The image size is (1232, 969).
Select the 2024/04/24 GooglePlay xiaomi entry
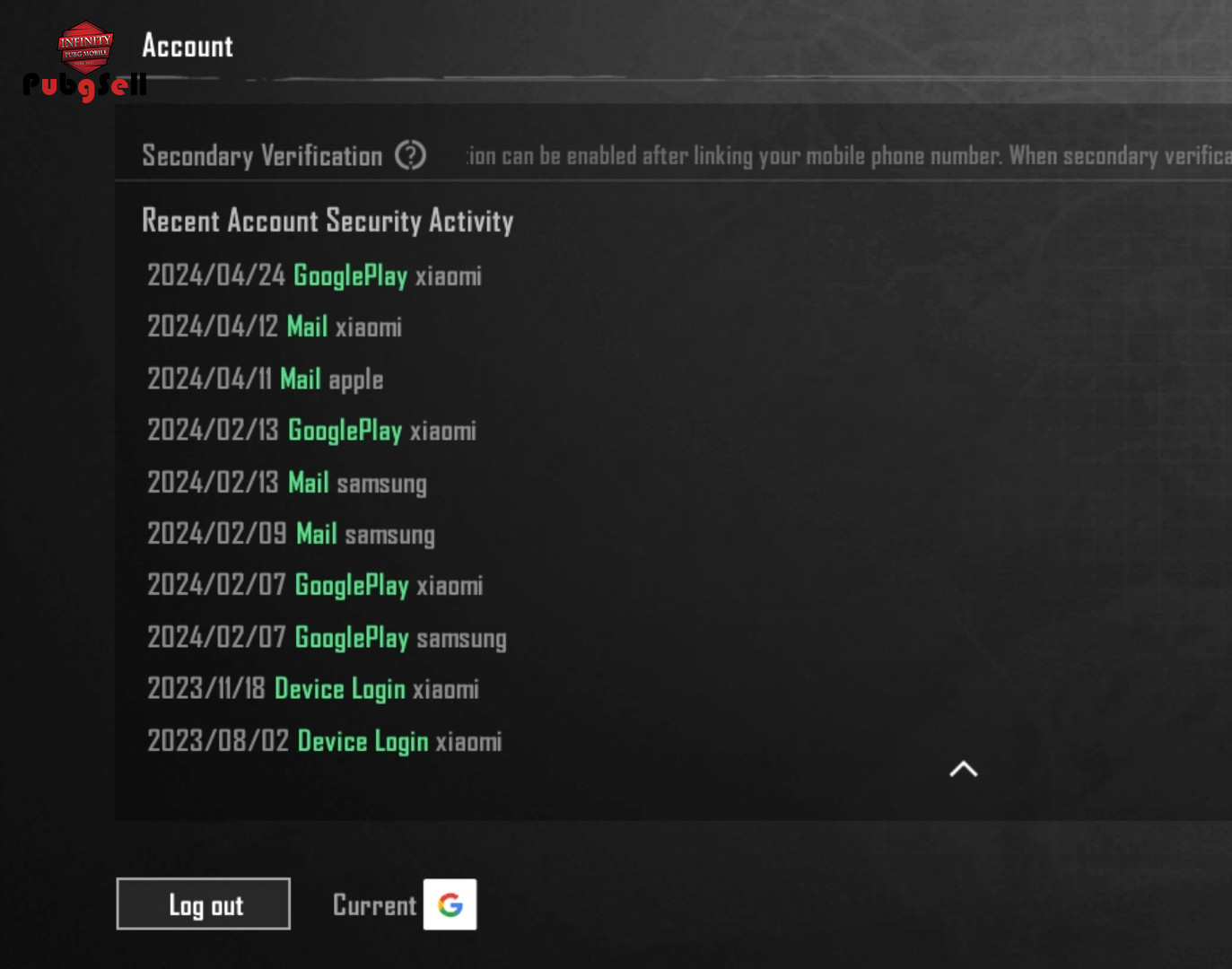coord(314,275)
